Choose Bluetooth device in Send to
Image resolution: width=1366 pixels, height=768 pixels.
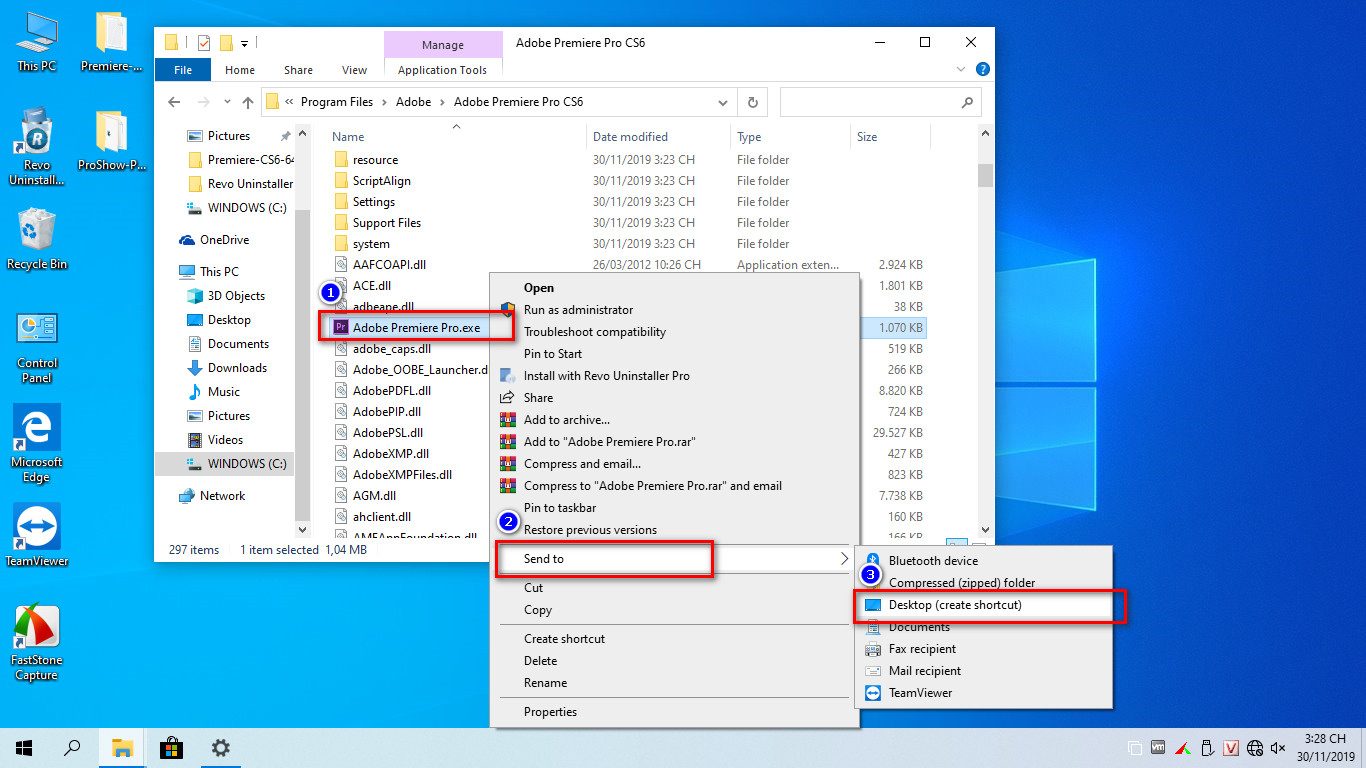933,561
